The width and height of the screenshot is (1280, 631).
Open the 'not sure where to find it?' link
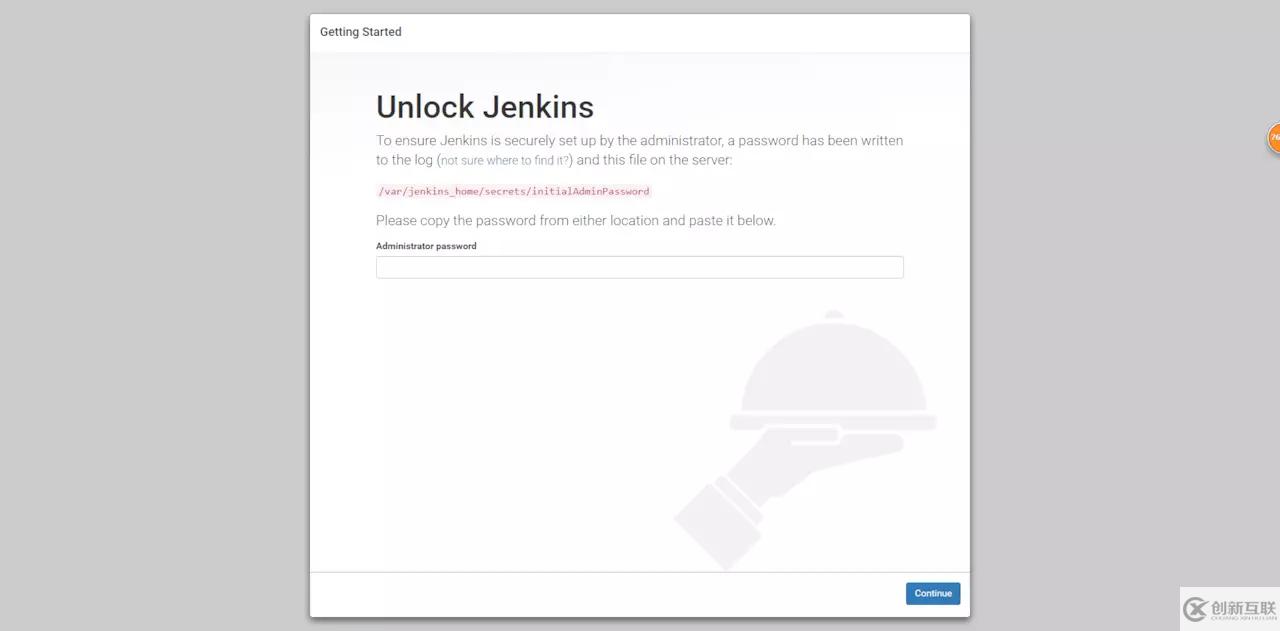(x=505, y=160)
